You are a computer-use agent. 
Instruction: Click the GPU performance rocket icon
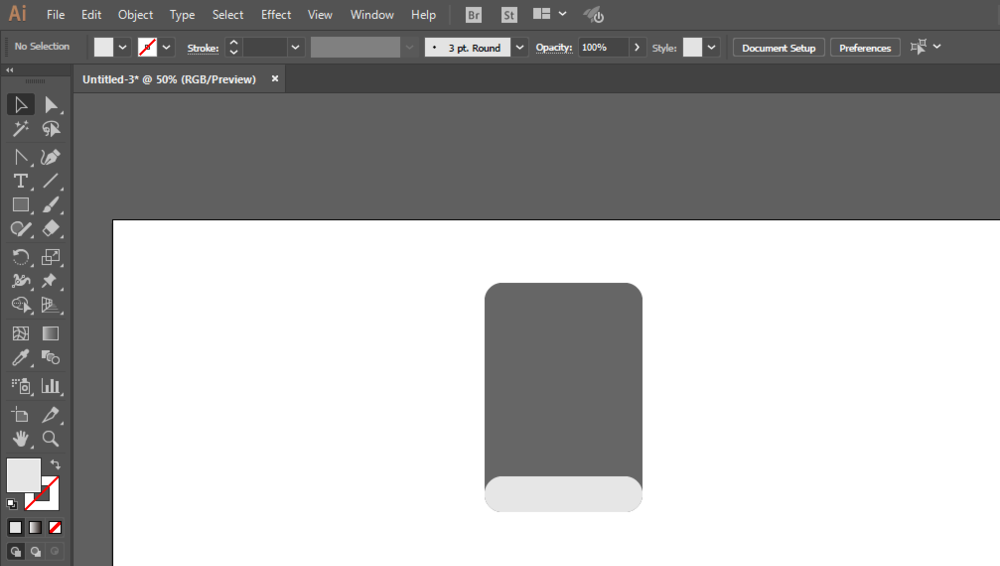point(593,15)
